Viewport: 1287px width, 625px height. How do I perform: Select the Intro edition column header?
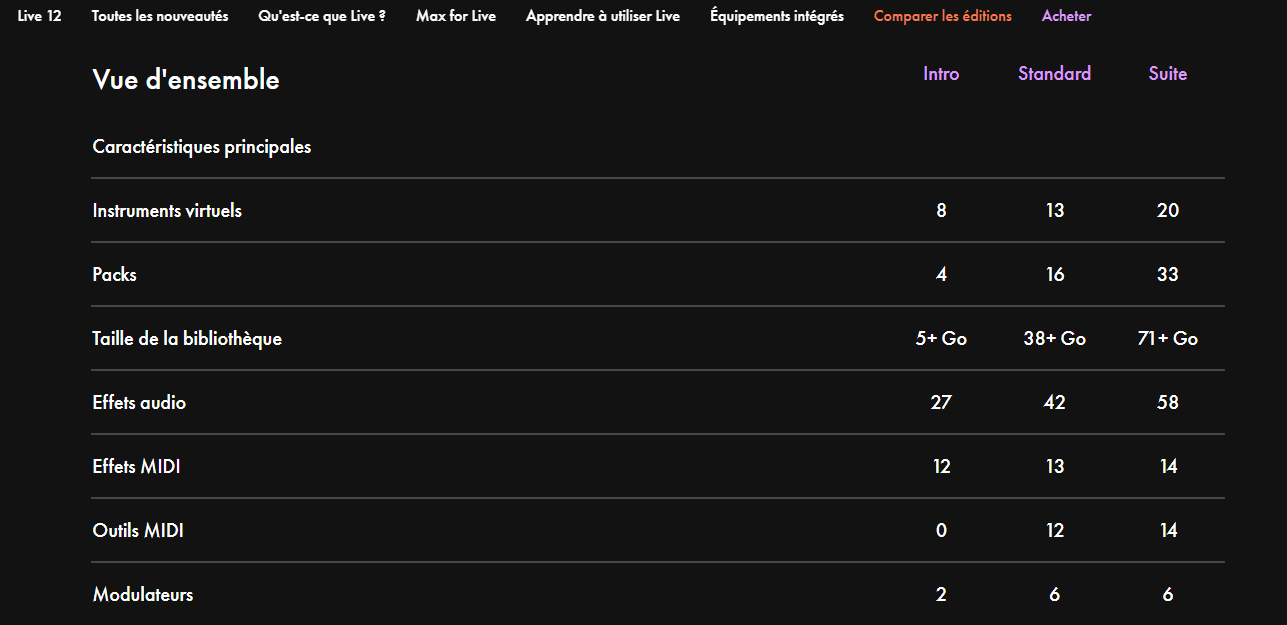point(941,74)
